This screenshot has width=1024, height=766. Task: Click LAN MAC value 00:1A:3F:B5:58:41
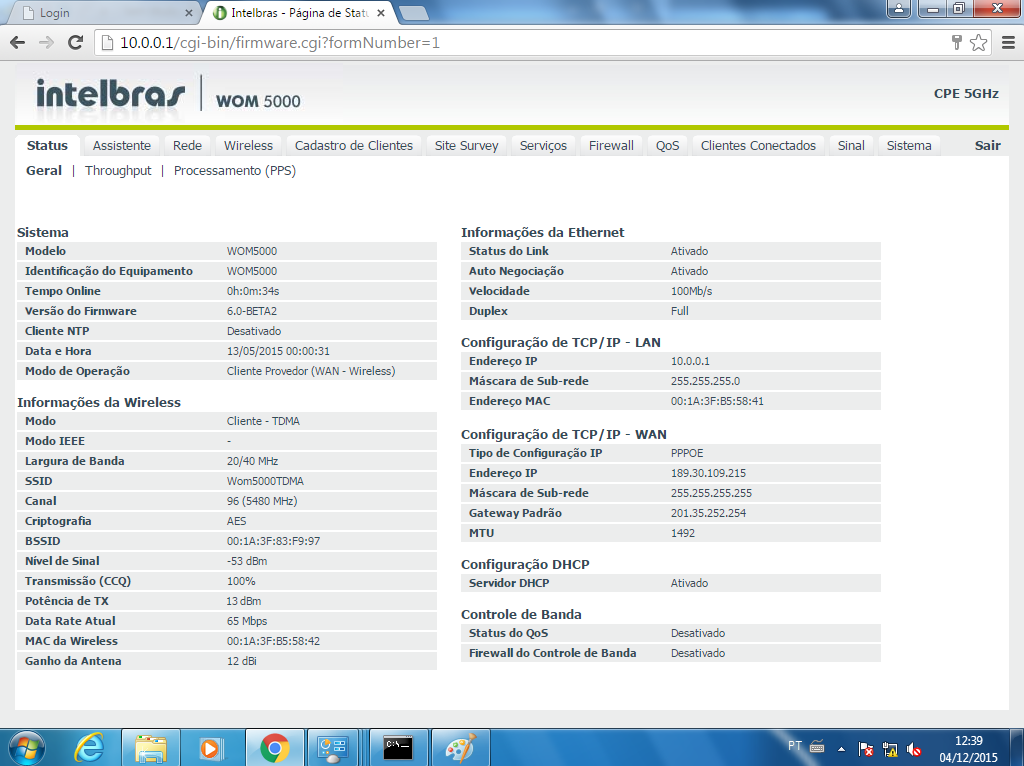(x=717, y=401)
